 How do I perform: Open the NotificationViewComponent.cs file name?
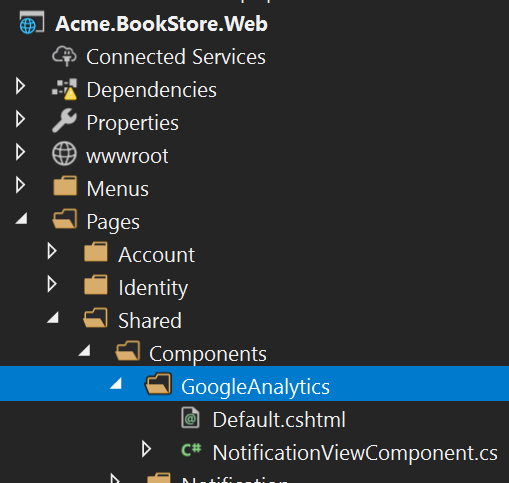coord(355,453)
